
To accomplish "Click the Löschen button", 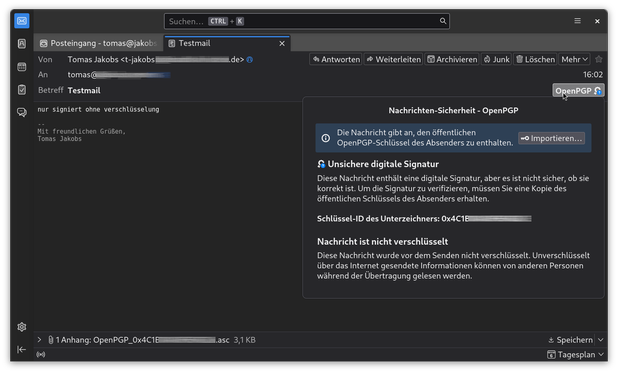I will tap(535, 60).
